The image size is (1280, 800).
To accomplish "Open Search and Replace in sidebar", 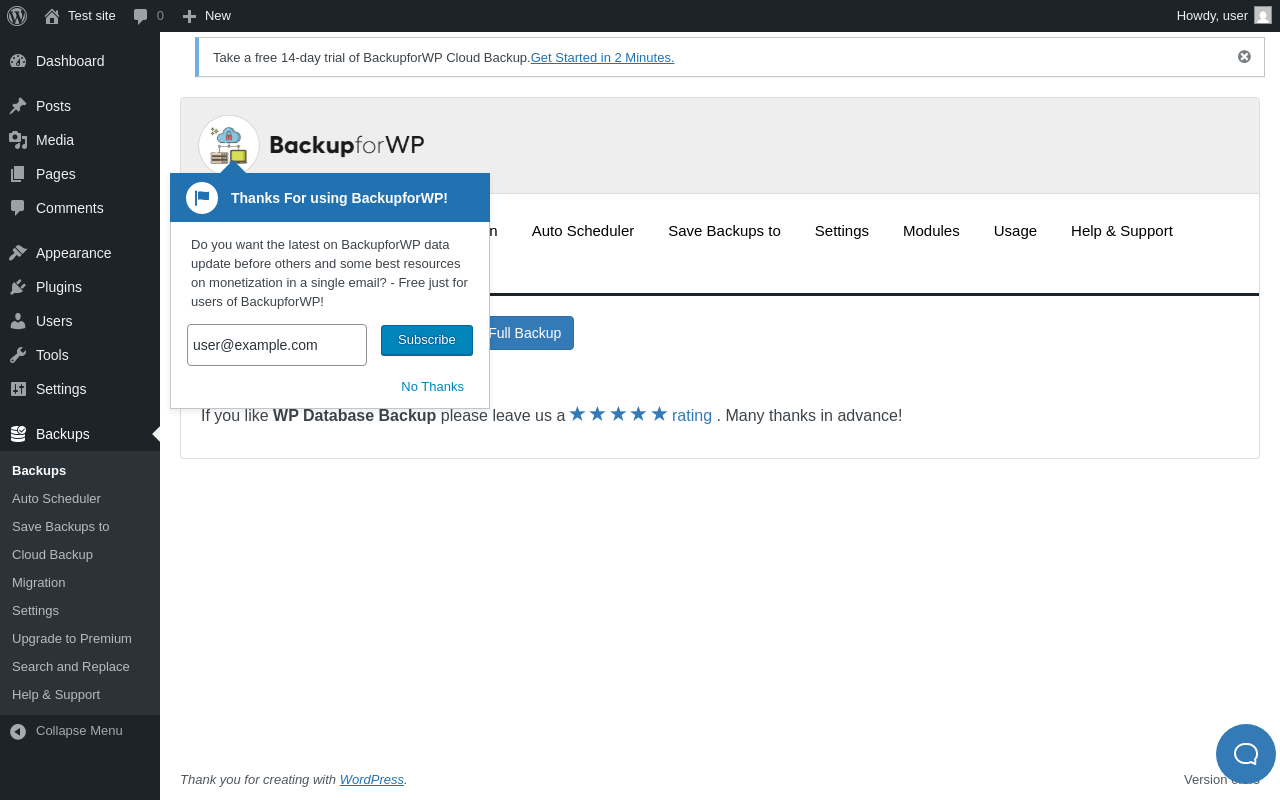I will click(71, 667).
